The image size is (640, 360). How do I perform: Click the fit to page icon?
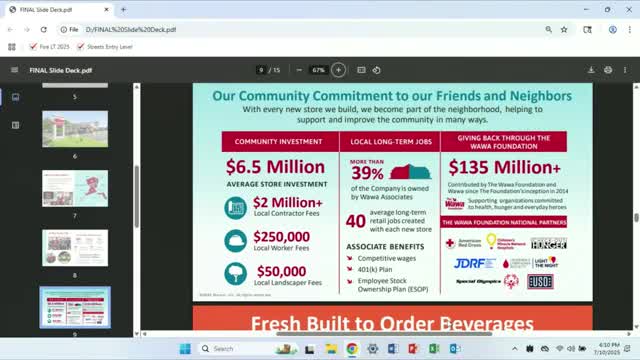[x=361, y=70]
